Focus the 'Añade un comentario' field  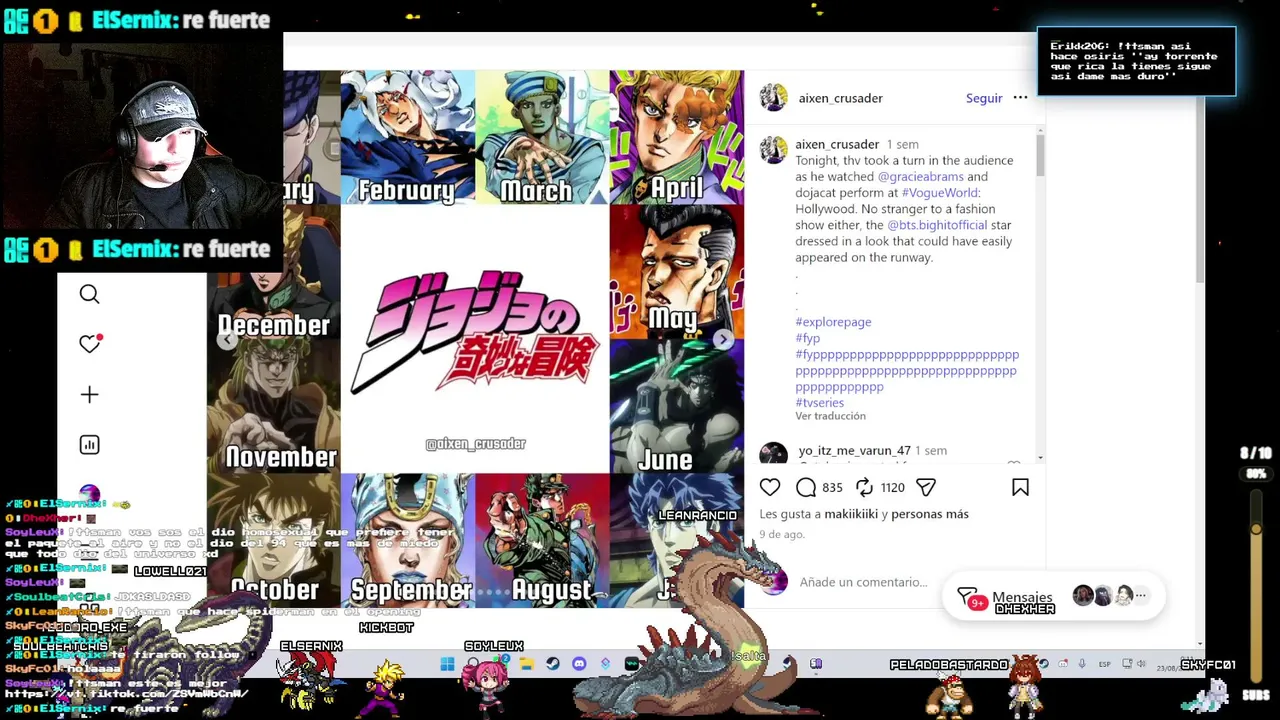point(863,582)
